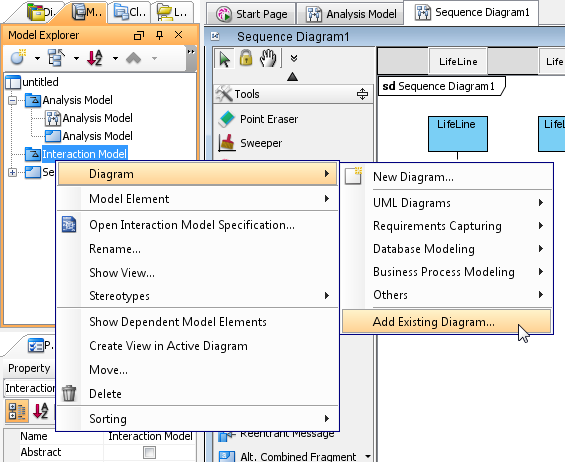This screenshot has width=565, height=462.
Task: Click the Tools palette move handle icon
Action: point(362,94)
